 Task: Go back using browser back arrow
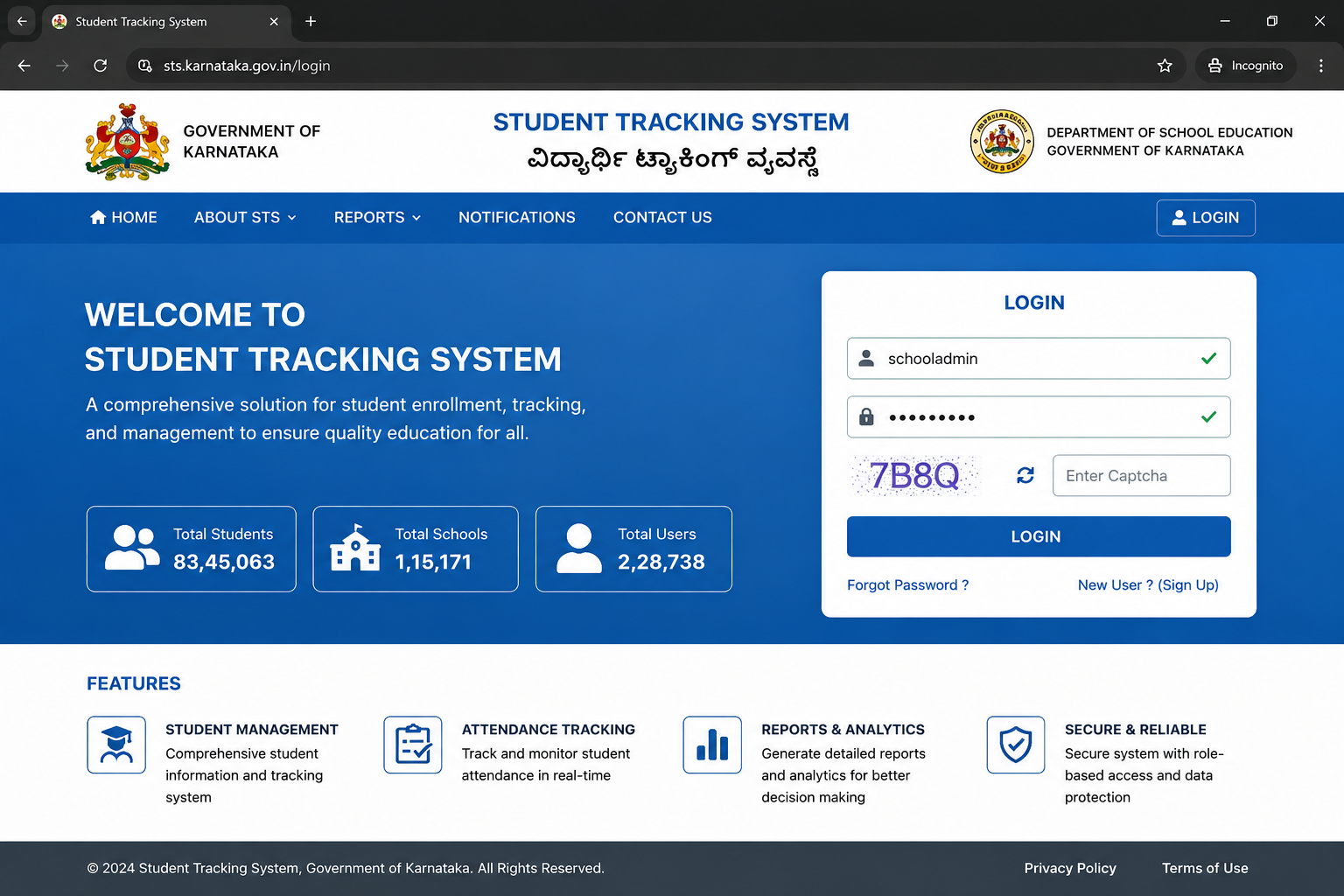24,66
